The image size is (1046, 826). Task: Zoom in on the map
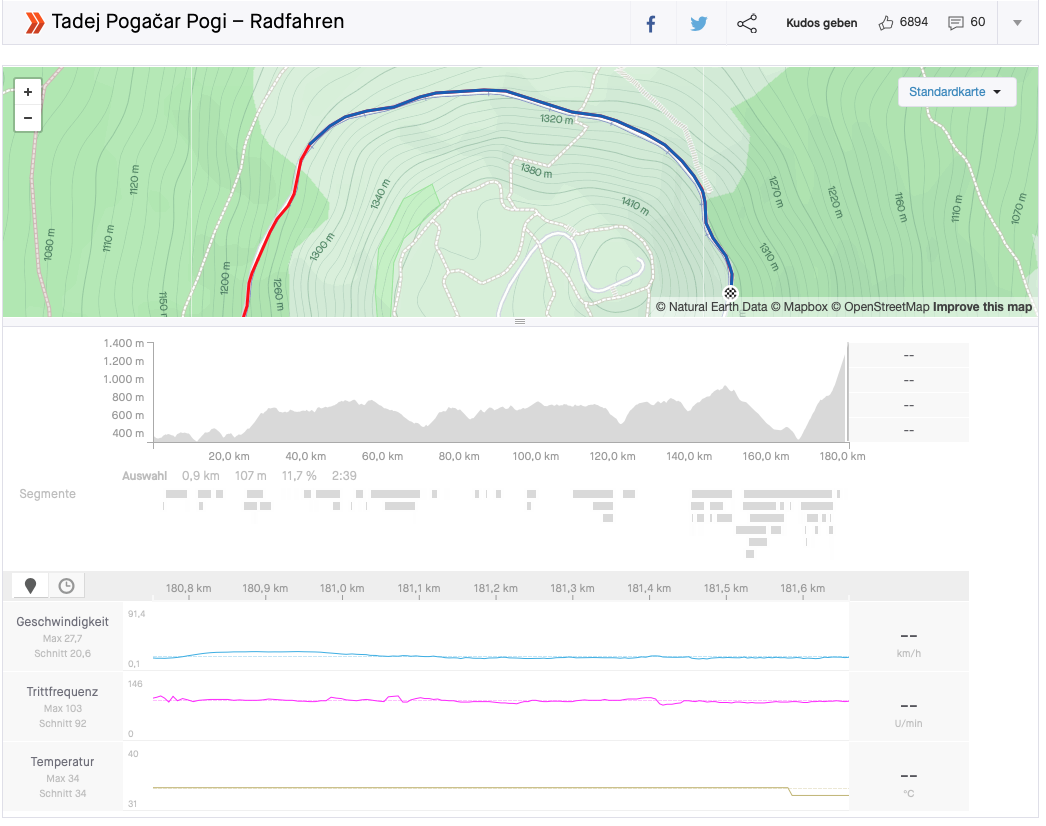[28, 92]
